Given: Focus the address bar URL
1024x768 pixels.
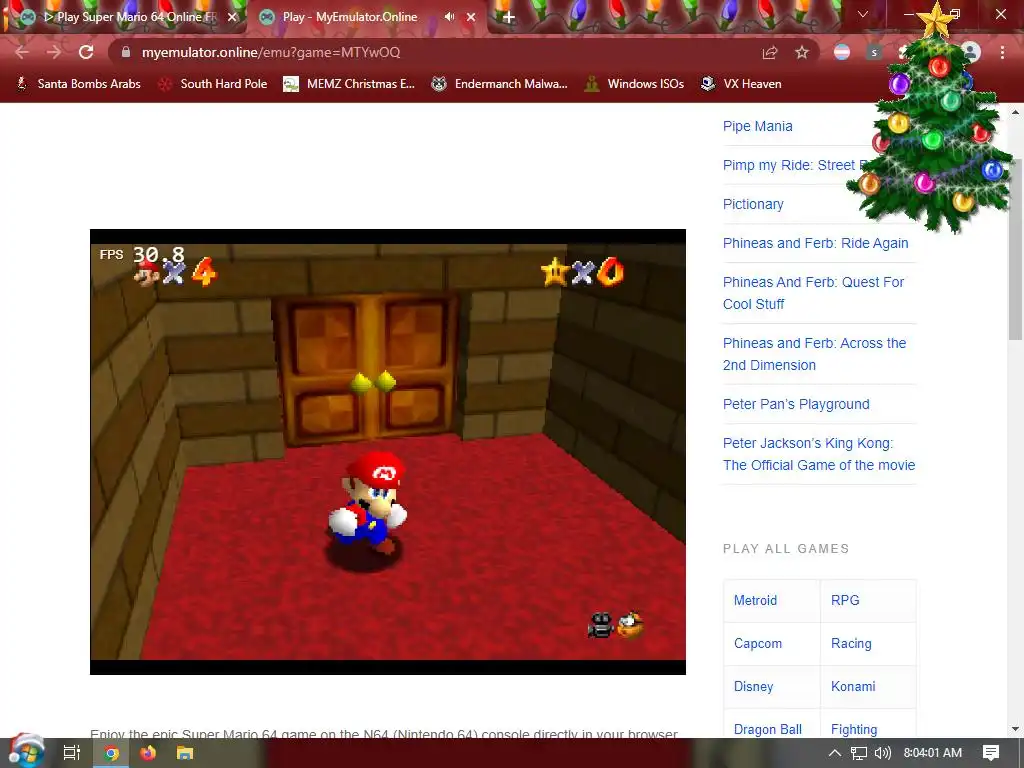Looking at the screenshot, I should [271, 52].
